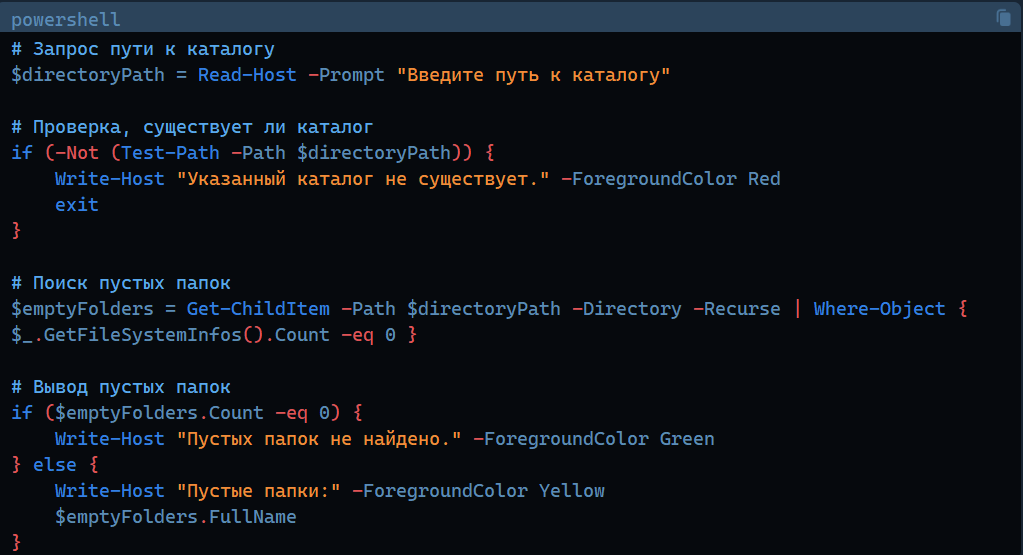1023x555 pixels.
Task: Click the -Prompt parameter
Action: click(x=346, y=75)
